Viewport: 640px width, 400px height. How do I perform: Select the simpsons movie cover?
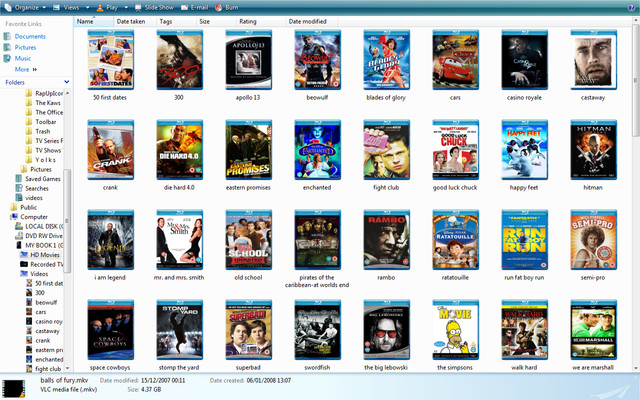(455, 330)
